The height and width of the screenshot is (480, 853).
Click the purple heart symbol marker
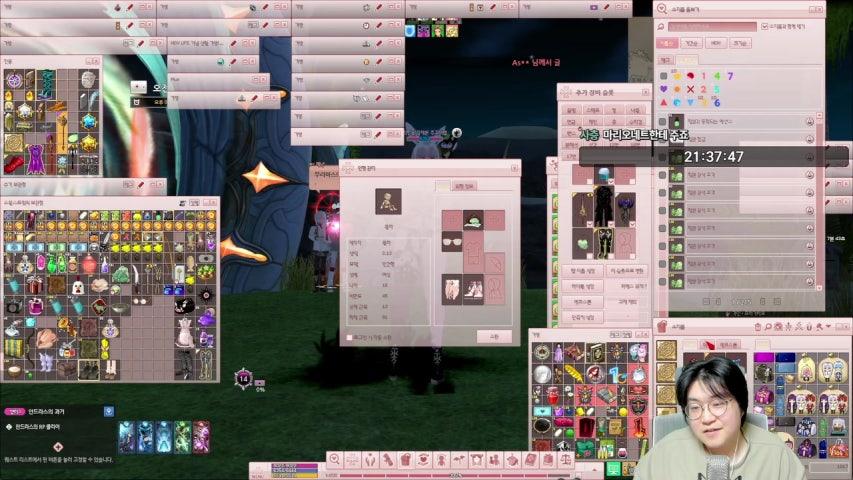[663, 89]
